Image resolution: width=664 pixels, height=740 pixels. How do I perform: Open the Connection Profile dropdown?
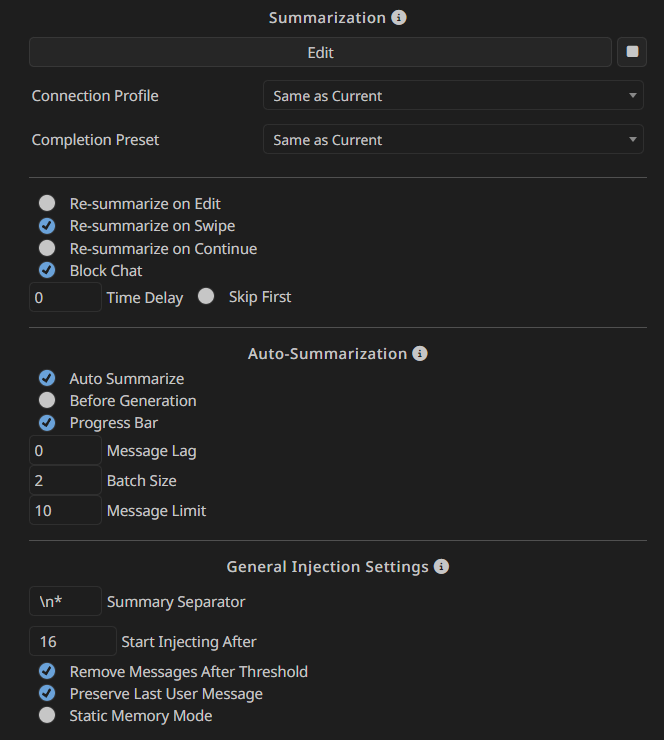tap(453, 95)
